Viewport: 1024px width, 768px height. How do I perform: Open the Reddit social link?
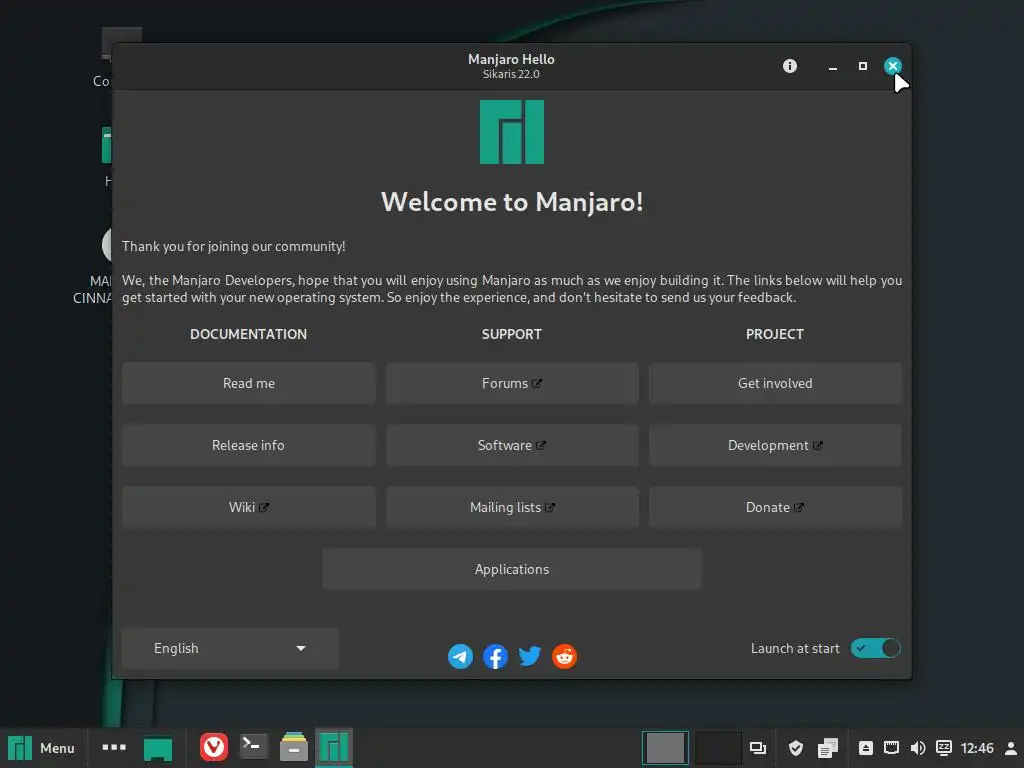(x=564, y=656)
